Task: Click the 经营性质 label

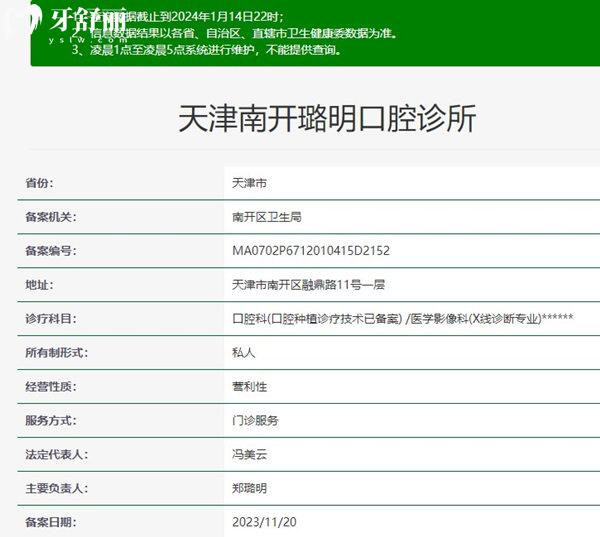Action: [x=51, y=387]
